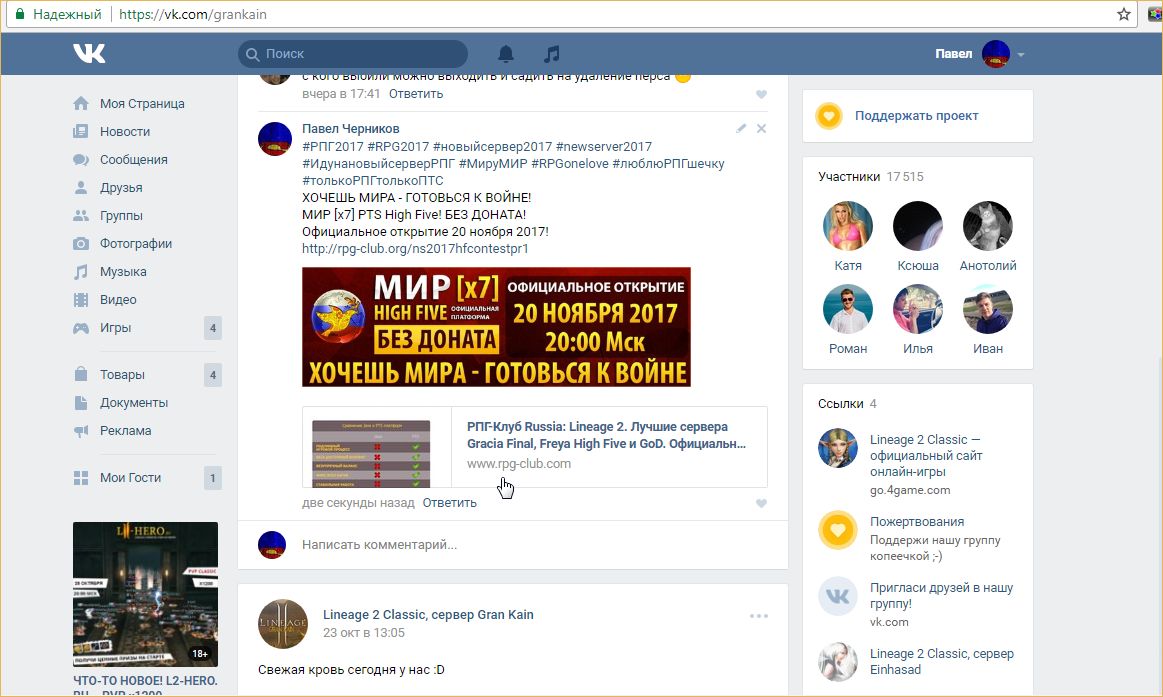Click the Товары bag icon
This screenshot has width=1163, height=697.
tap(81, 374)
